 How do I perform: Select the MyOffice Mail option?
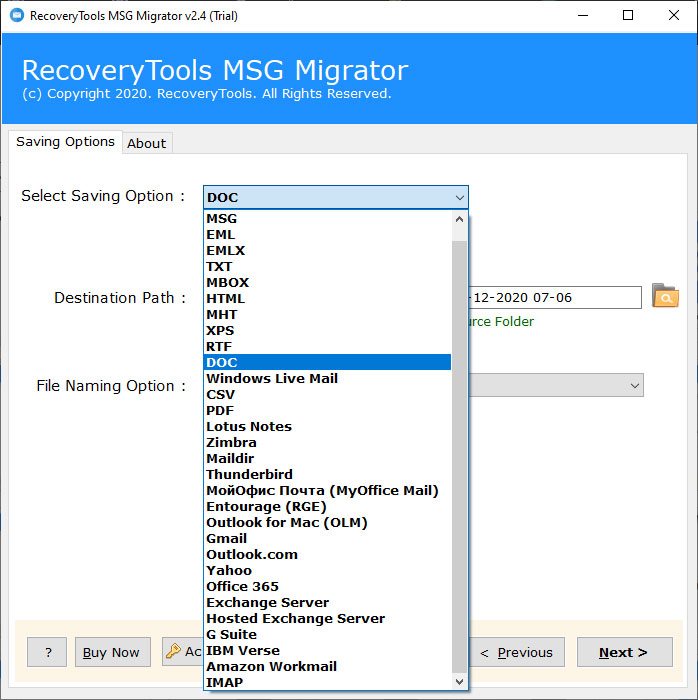(327, 491)
